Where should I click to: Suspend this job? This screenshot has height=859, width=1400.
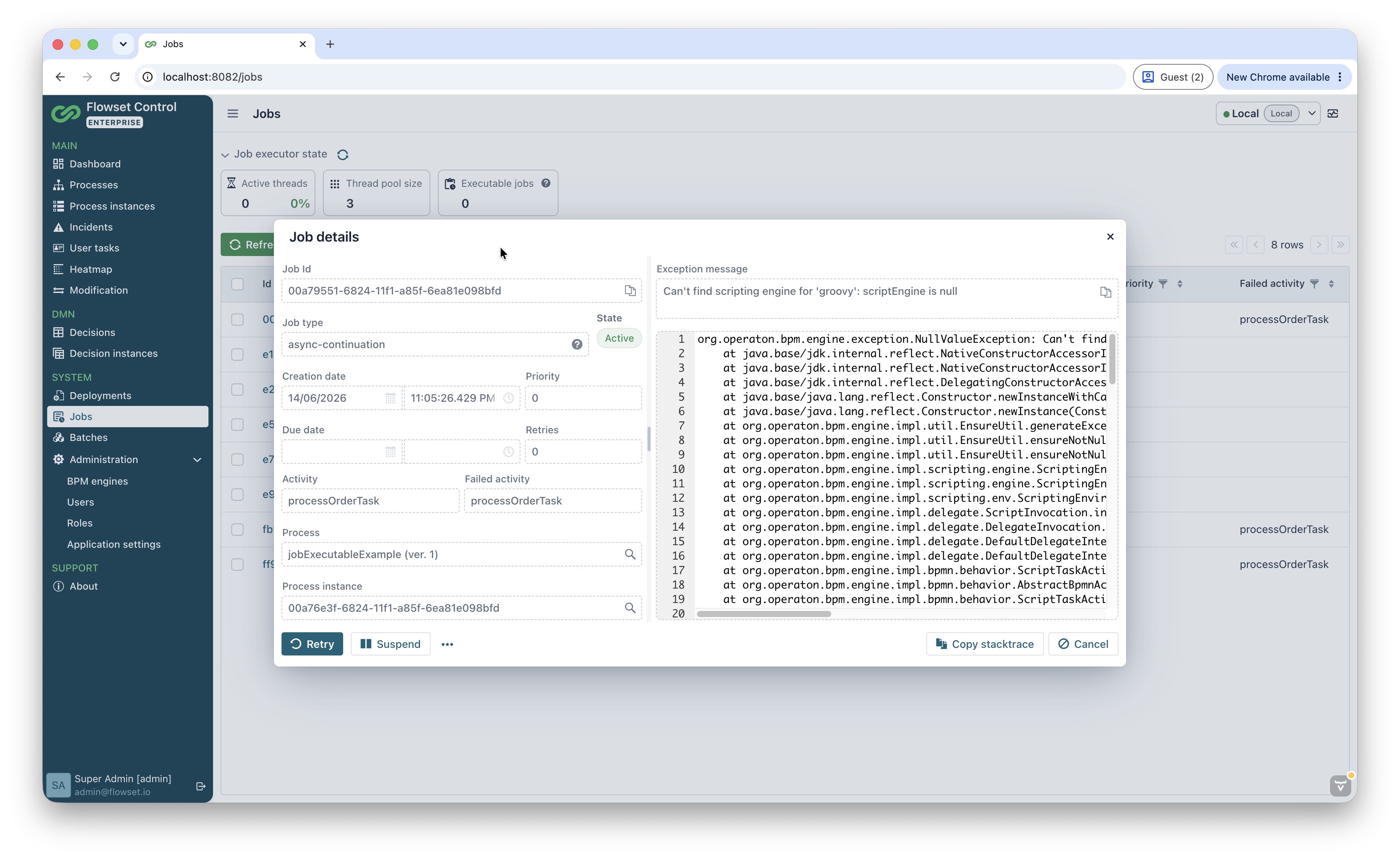pyautogui.click(x=390, y=644)
